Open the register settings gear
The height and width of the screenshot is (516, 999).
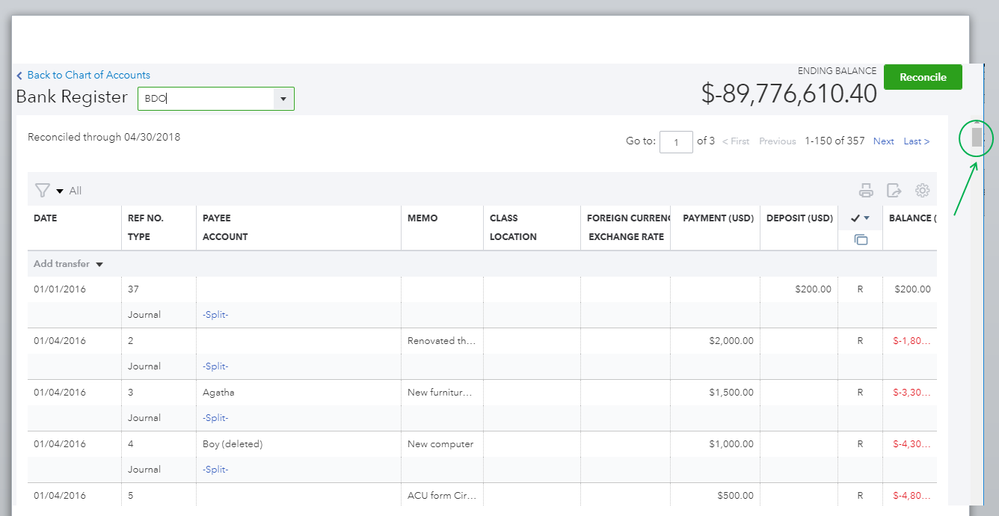coord(923,191)
